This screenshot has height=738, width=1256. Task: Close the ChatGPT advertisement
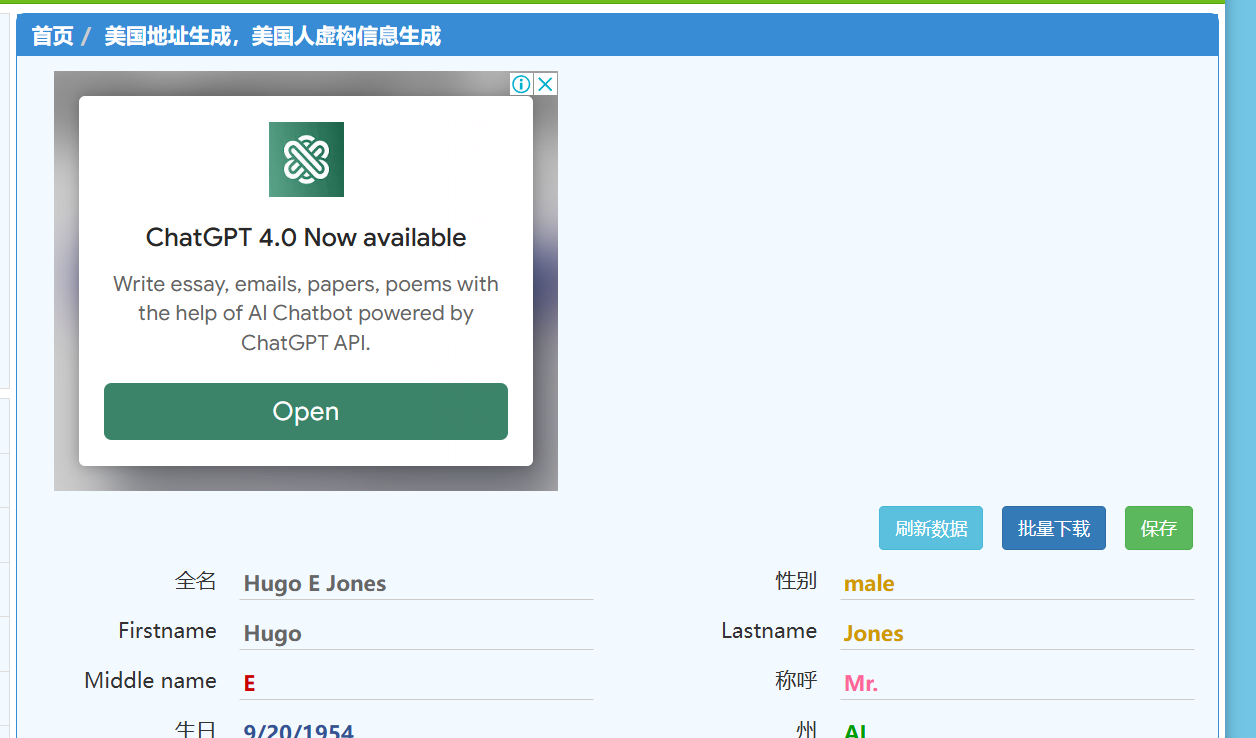[x=545, y=84]
